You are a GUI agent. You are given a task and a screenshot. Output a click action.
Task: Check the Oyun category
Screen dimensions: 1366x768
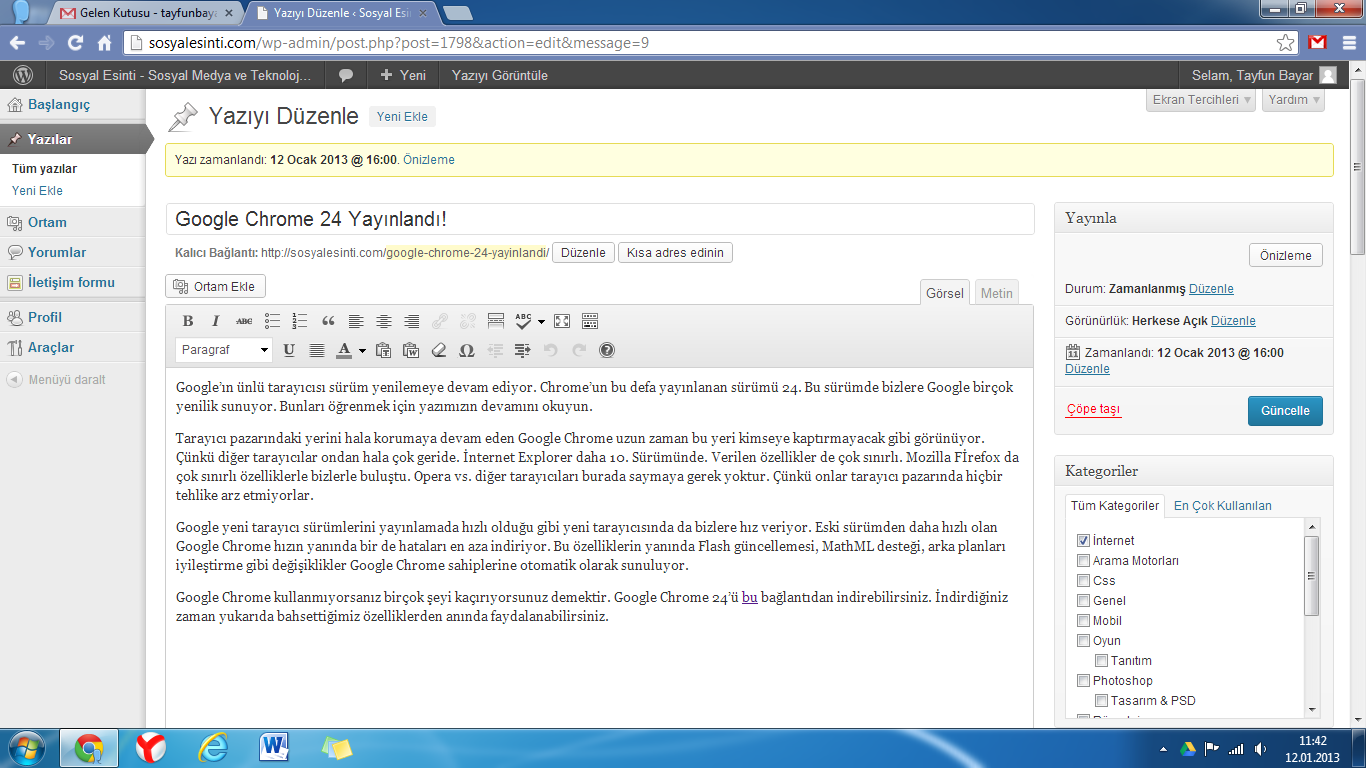pos(1083,640)
